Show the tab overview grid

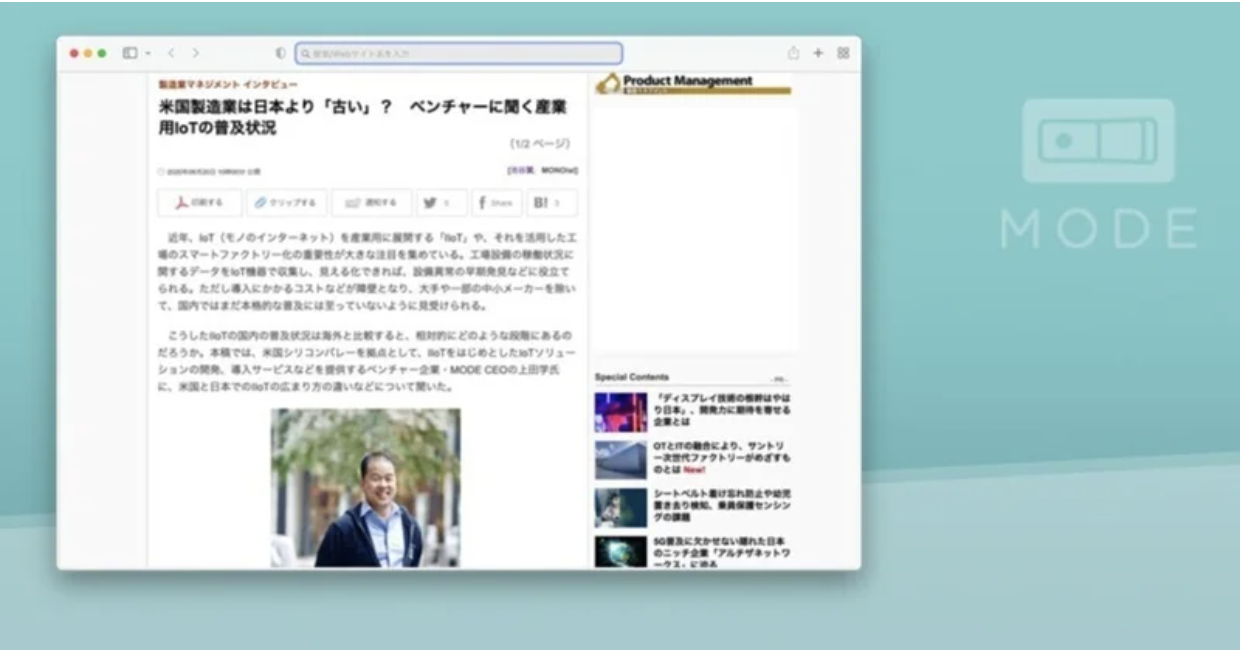pos(843,53)
